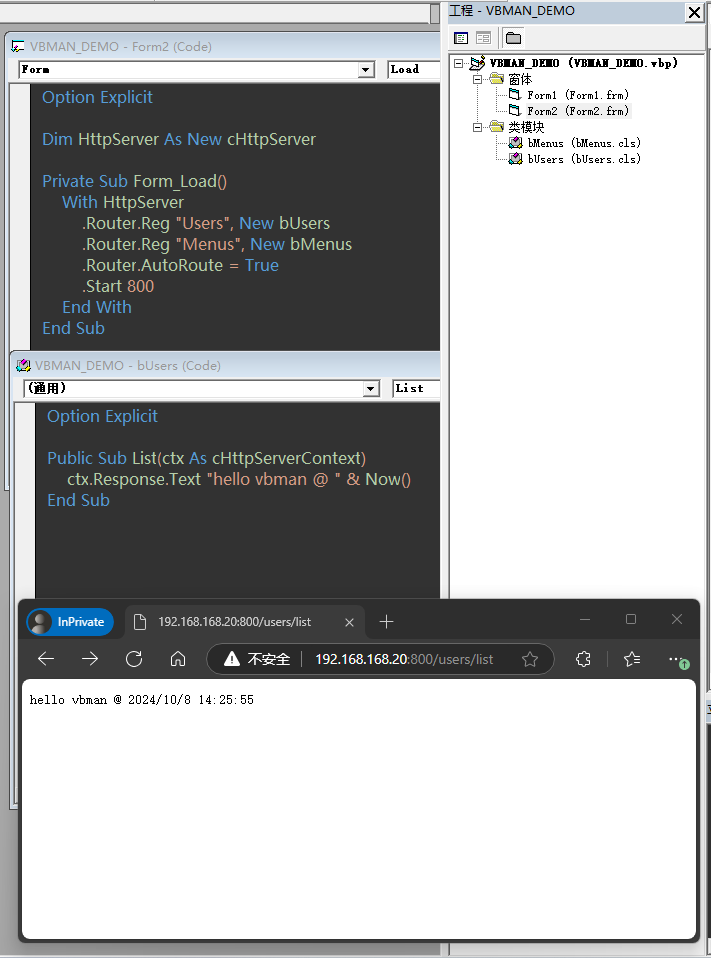
Task: Click the List procedure combo in bUsers code
Action: pos(416,389)
